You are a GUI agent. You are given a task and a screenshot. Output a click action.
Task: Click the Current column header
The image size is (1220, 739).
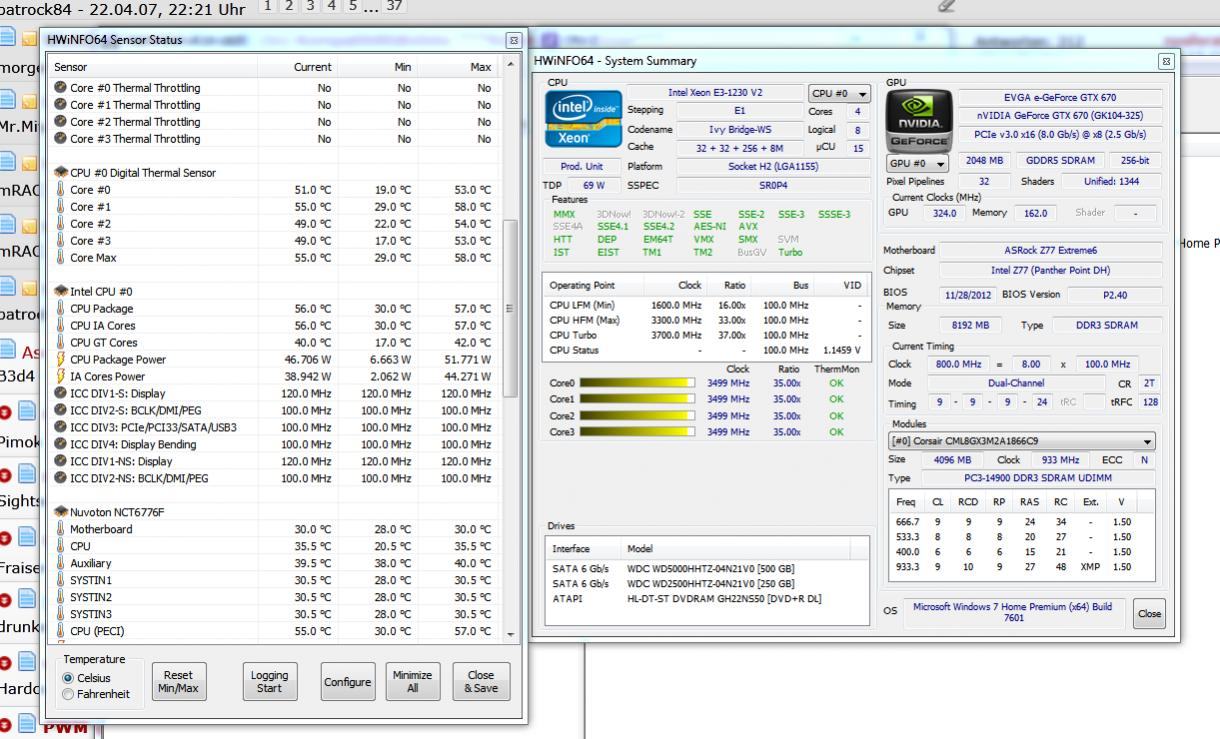(x=298, y=66)
